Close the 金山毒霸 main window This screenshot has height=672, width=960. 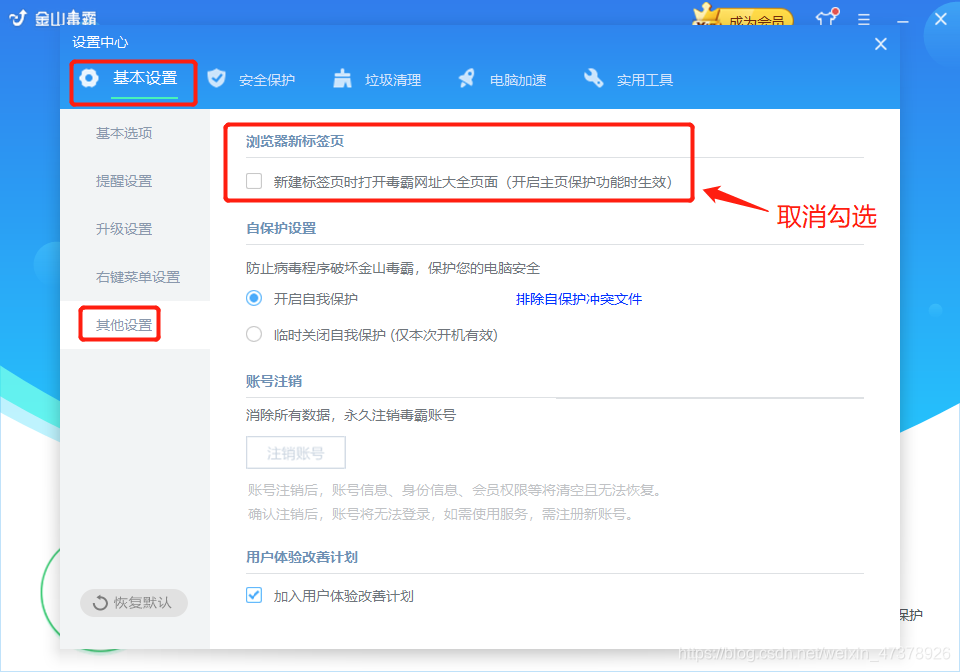pyautogui.click(x=941, y=19)
